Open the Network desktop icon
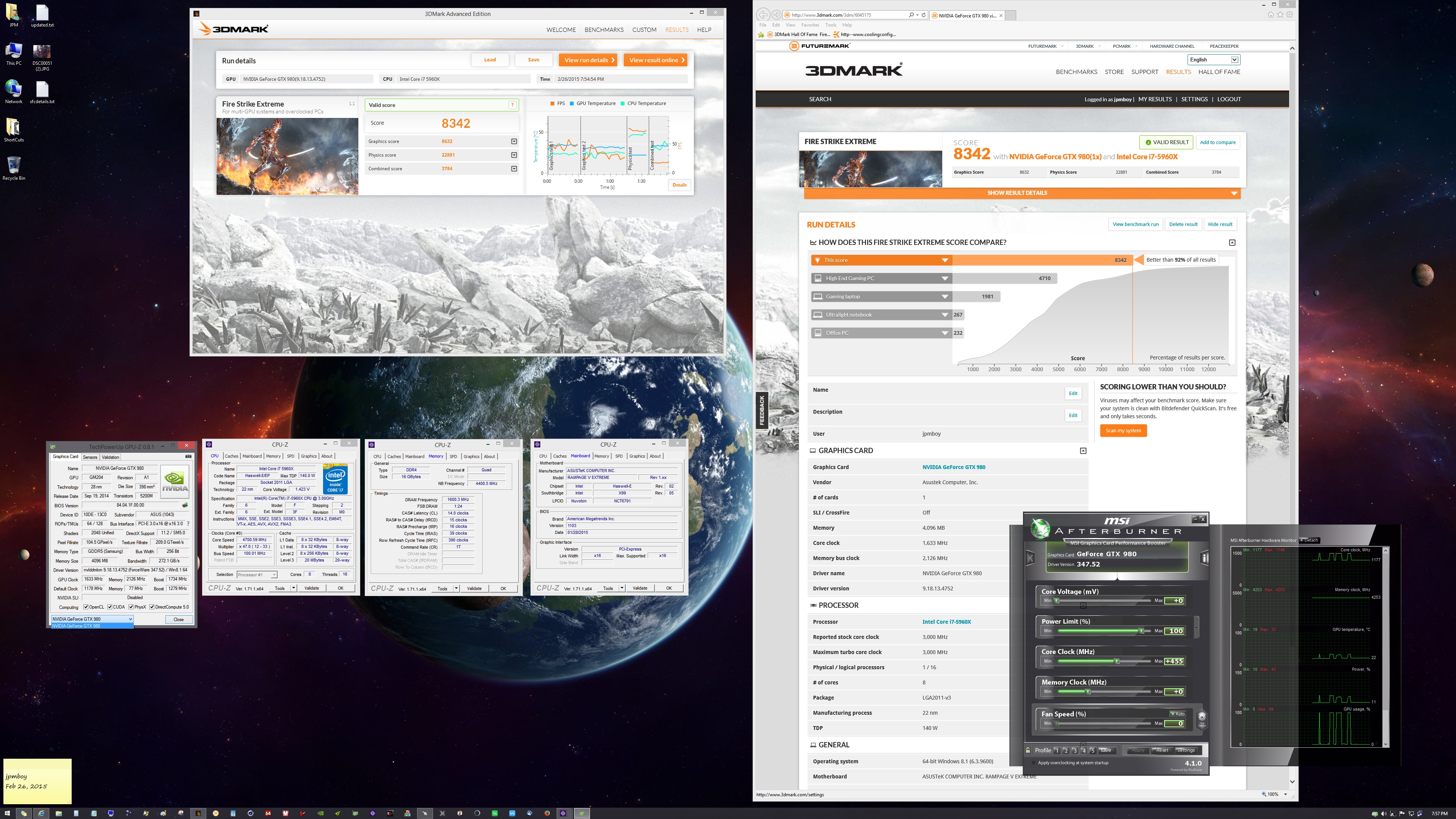This screenshot has width=1456, height=819. (x=14, y=91)
